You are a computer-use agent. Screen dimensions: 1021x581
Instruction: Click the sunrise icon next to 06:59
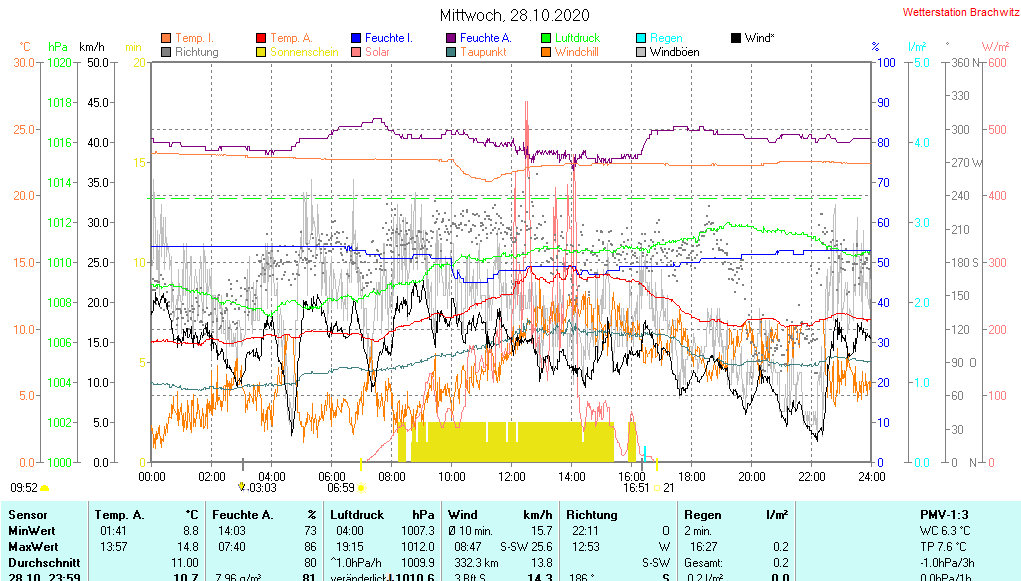[x=360, y=488]
